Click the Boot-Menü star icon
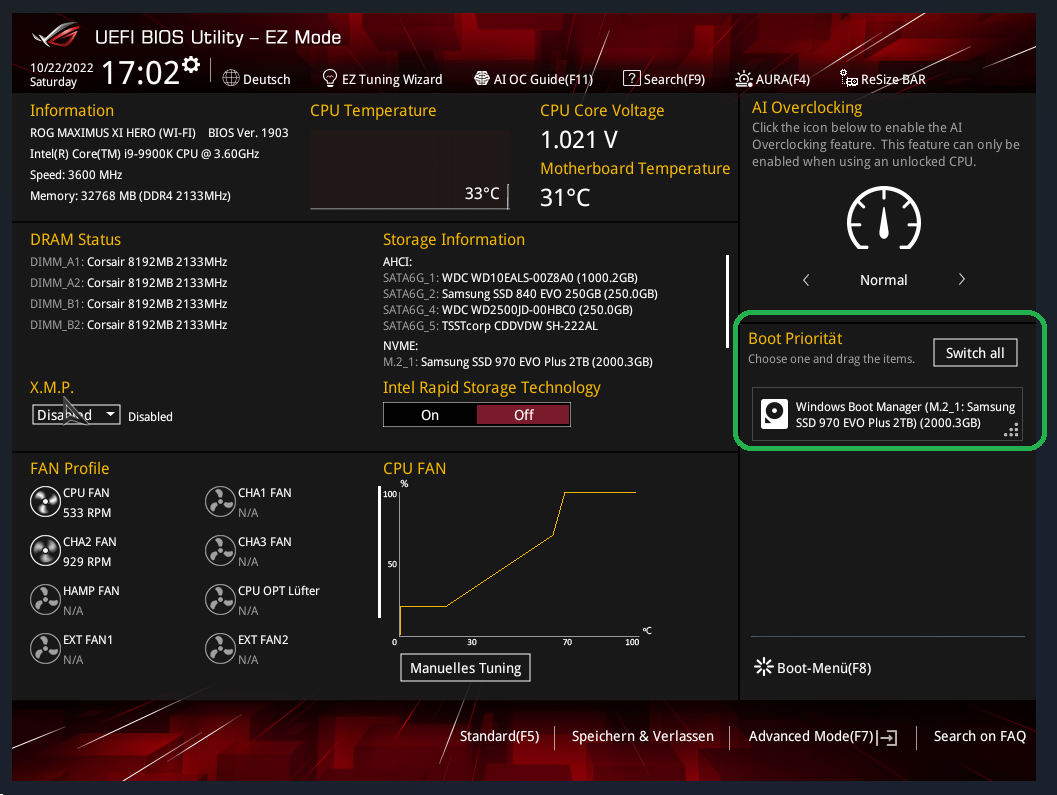This screenshot has height=795, width=1057. (764, 667)
